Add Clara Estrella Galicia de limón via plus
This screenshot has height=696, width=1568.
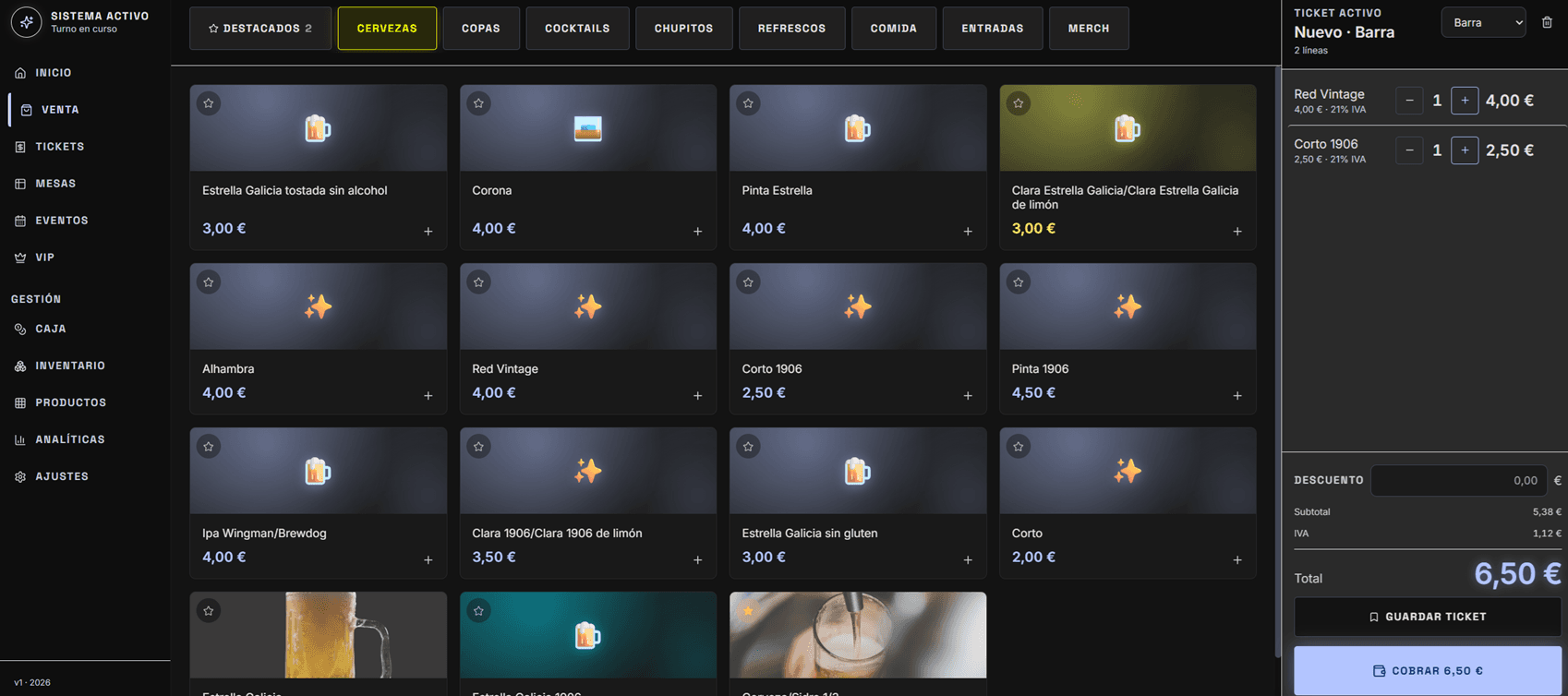[x=1237, y=232]
